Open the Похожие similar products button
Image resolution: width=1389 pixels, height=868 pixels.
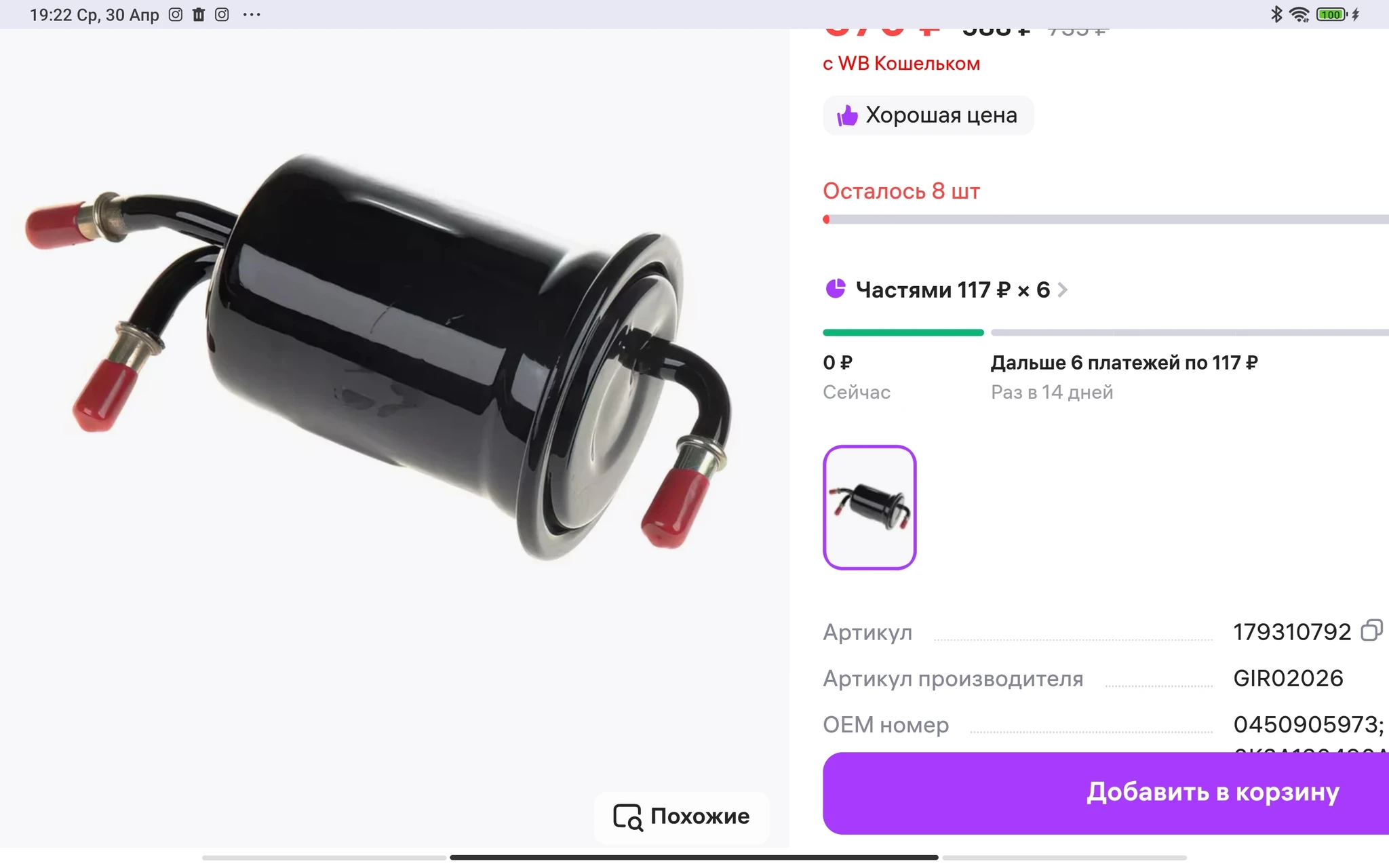tap(682, 816)
